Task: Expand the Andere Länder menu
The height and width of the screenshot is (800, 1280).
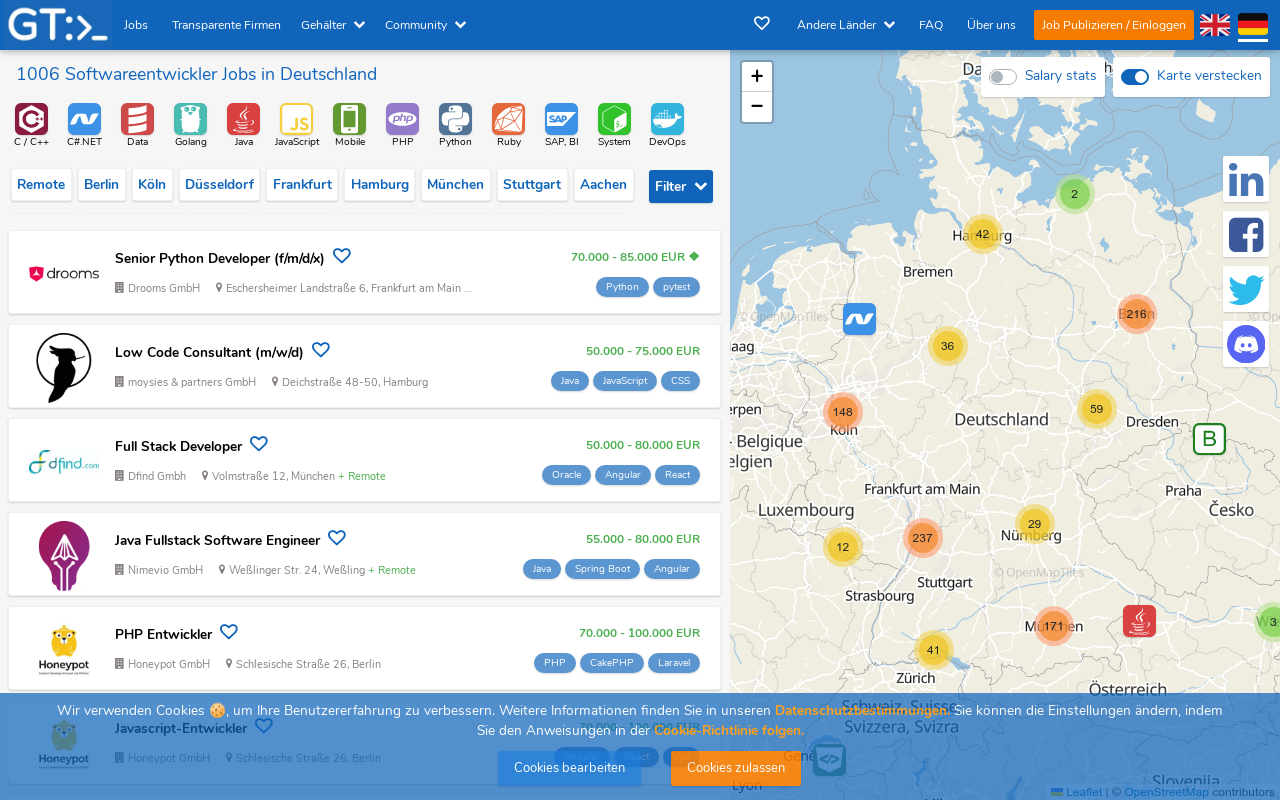Action: pos(845,25)
